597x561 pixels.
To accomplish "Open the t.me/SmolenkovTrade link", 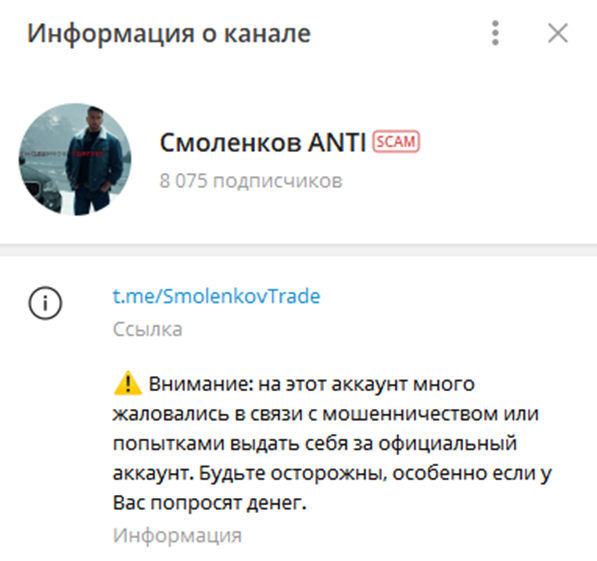I will (216, 296).
